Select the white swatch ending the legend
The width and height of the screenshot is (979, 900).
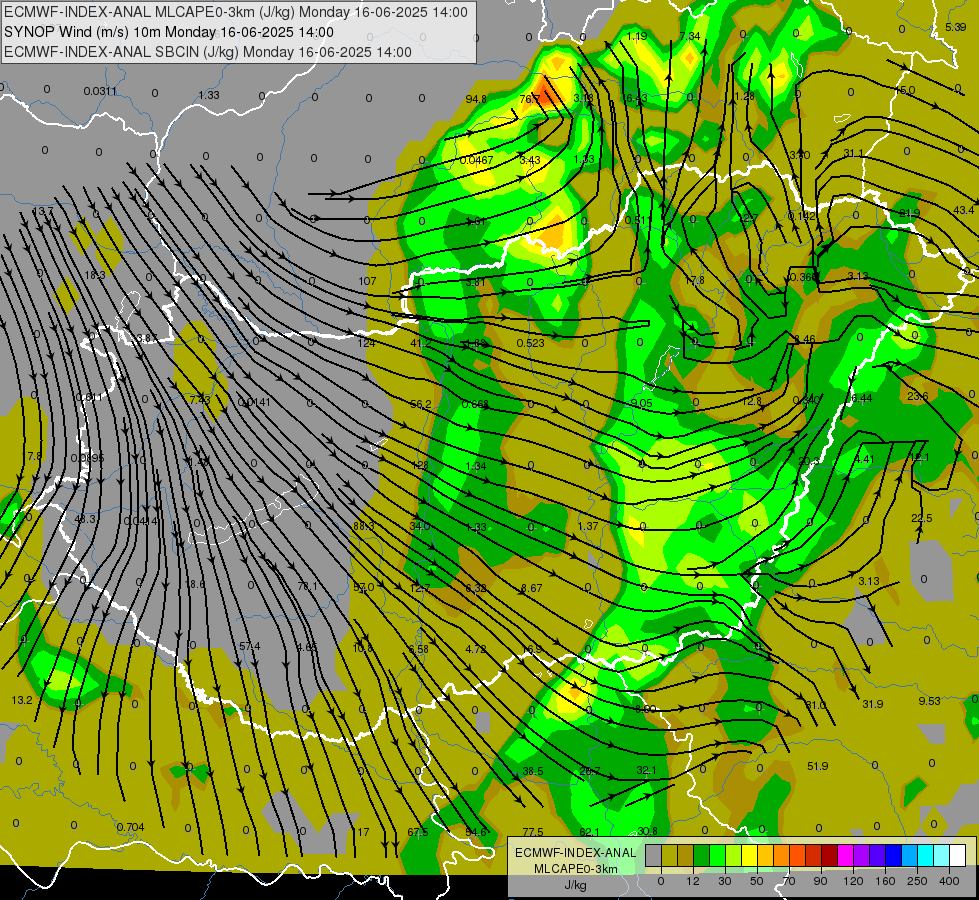(957, 856)
